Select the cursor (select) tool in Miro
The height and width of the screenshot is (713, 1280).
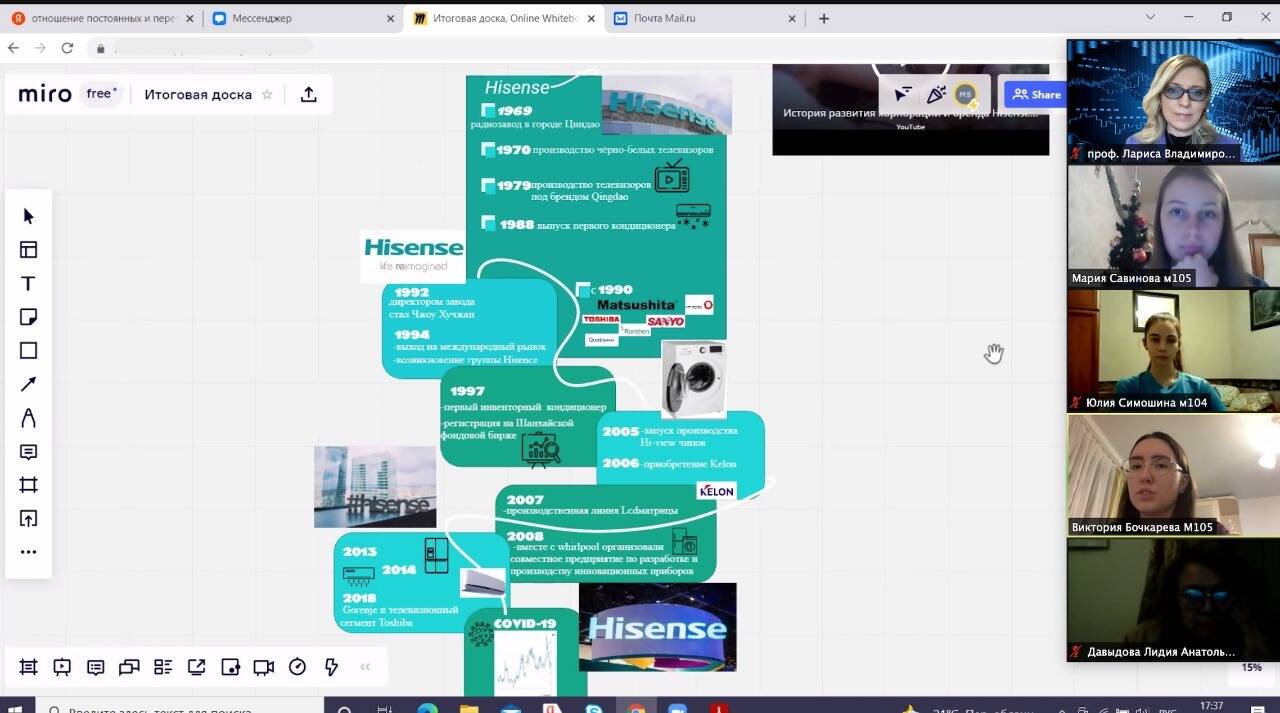[28, 216]
